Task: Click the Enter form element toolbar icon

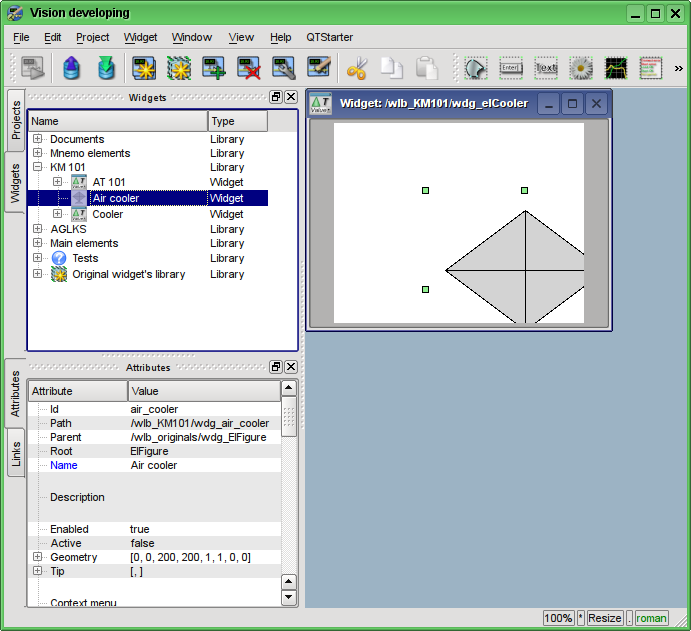Action: coord(511,68)
